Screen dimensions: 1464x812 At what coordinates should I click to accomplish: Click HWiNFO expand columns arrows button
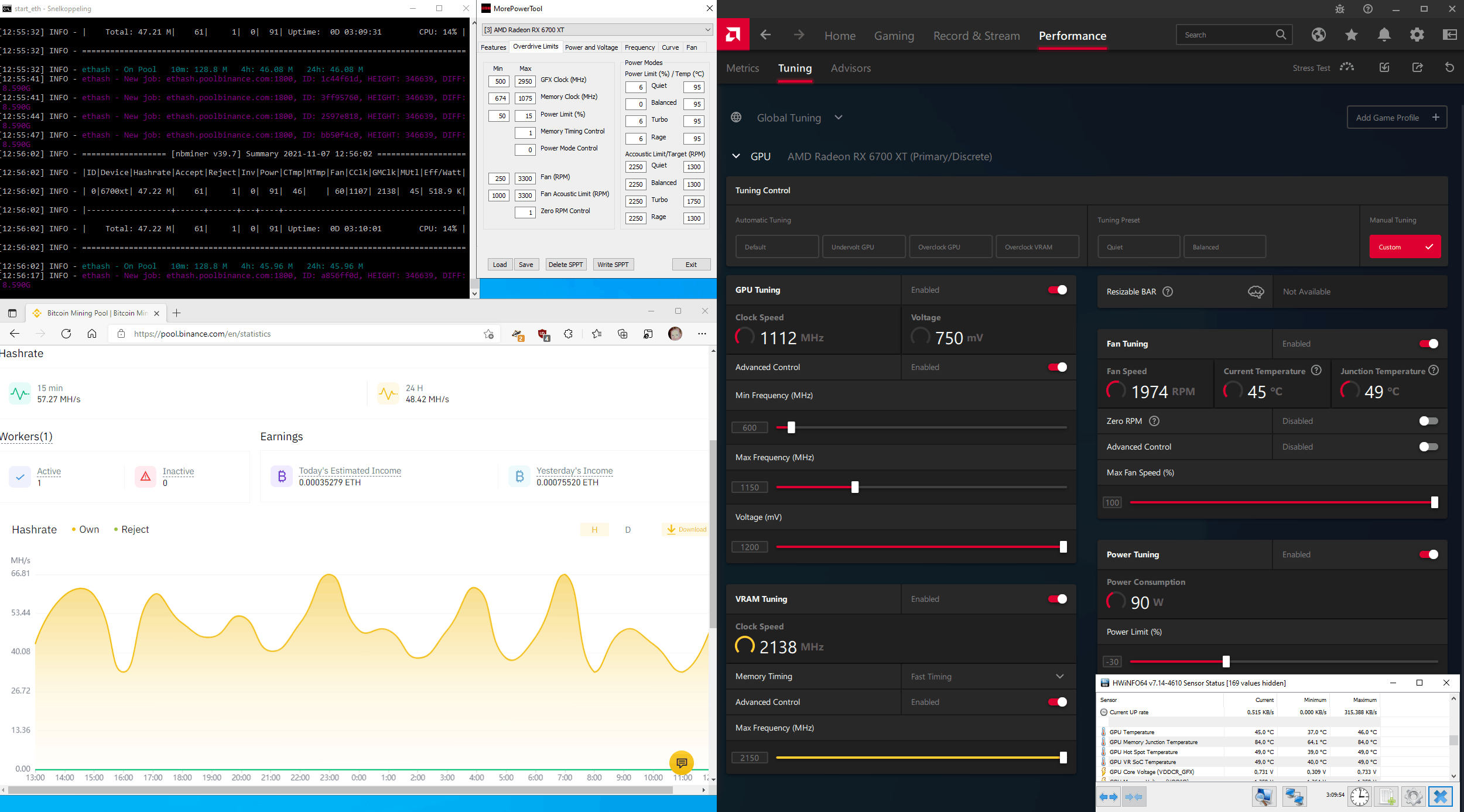(x=1109, y=797)
